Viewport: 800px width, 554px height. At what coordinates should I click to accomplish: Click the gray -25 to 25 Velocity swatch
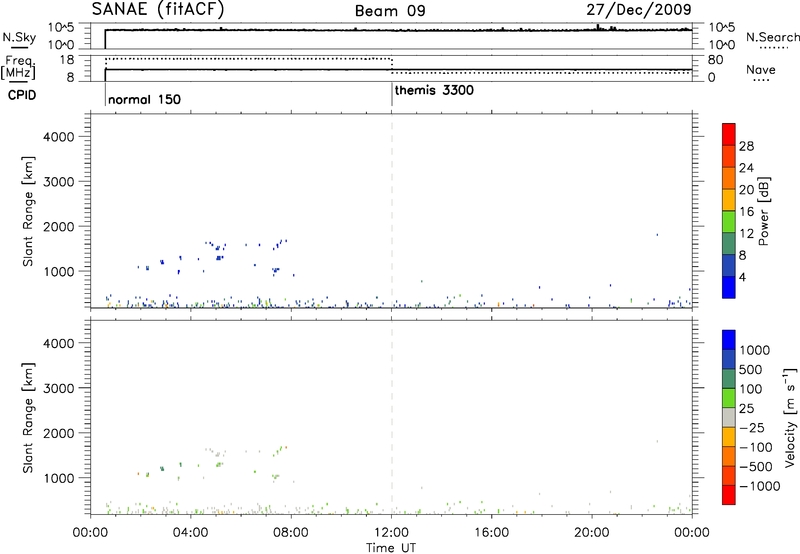729,417
